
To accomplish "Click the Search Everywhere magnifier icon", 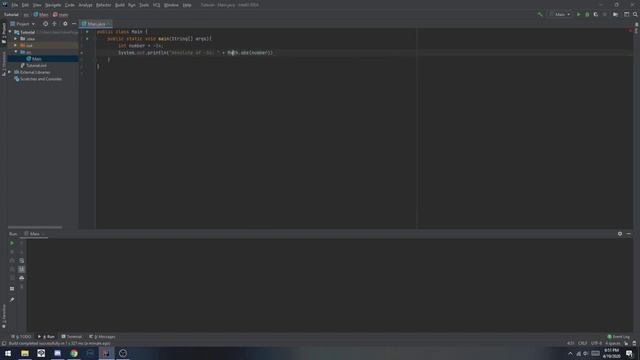I will [x=635, y=14].
